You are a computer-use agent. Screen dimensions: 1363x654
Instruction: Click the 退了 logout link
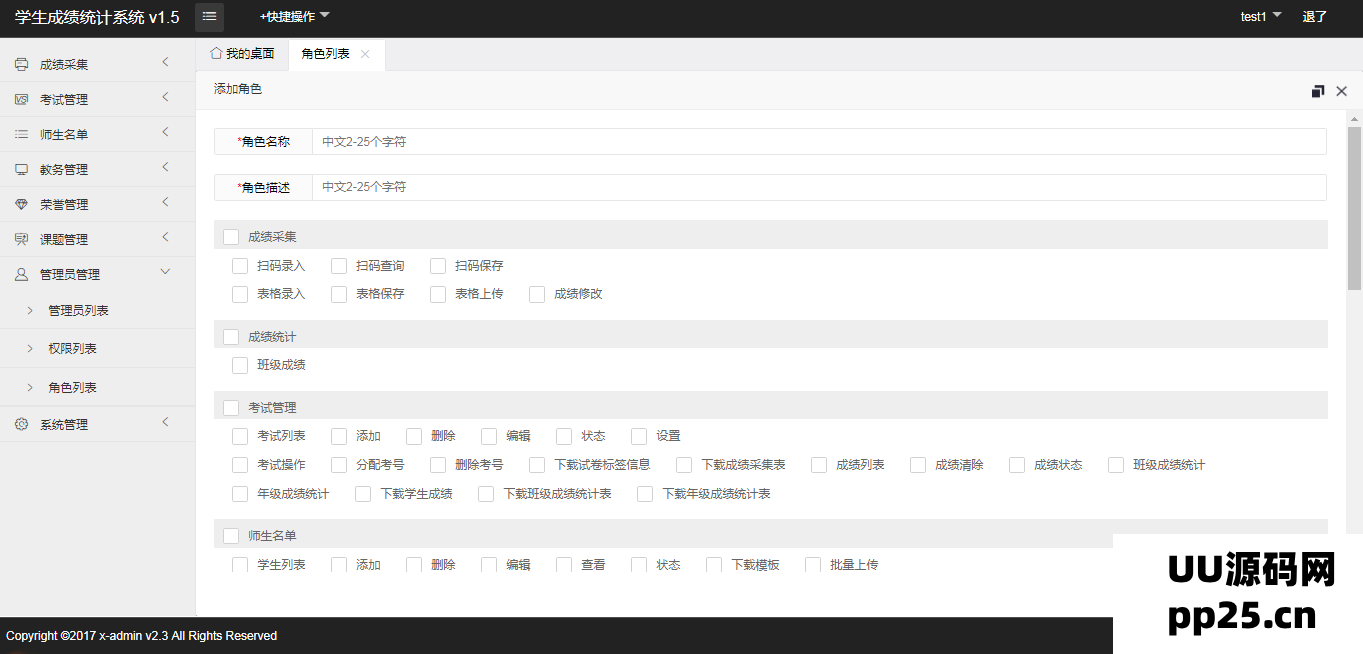(1314, 17)
